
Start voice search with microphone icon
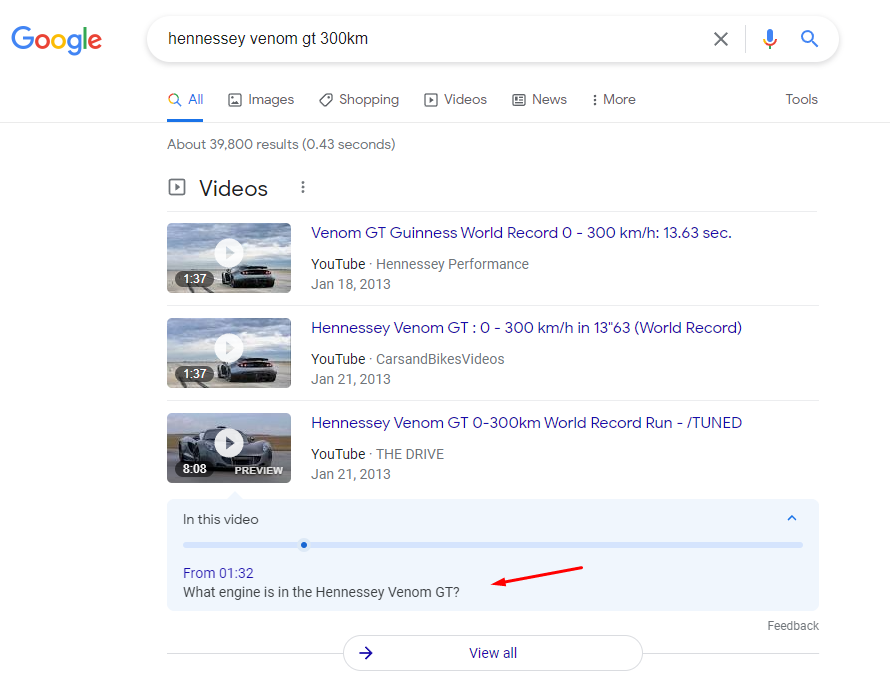coord(769,39)
